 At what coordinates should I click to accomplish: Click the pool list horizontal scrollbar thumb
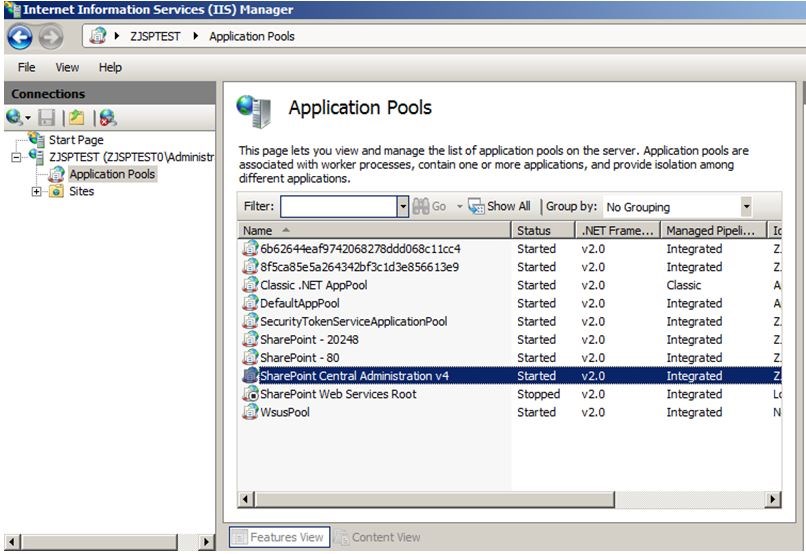tap(434, 499)
